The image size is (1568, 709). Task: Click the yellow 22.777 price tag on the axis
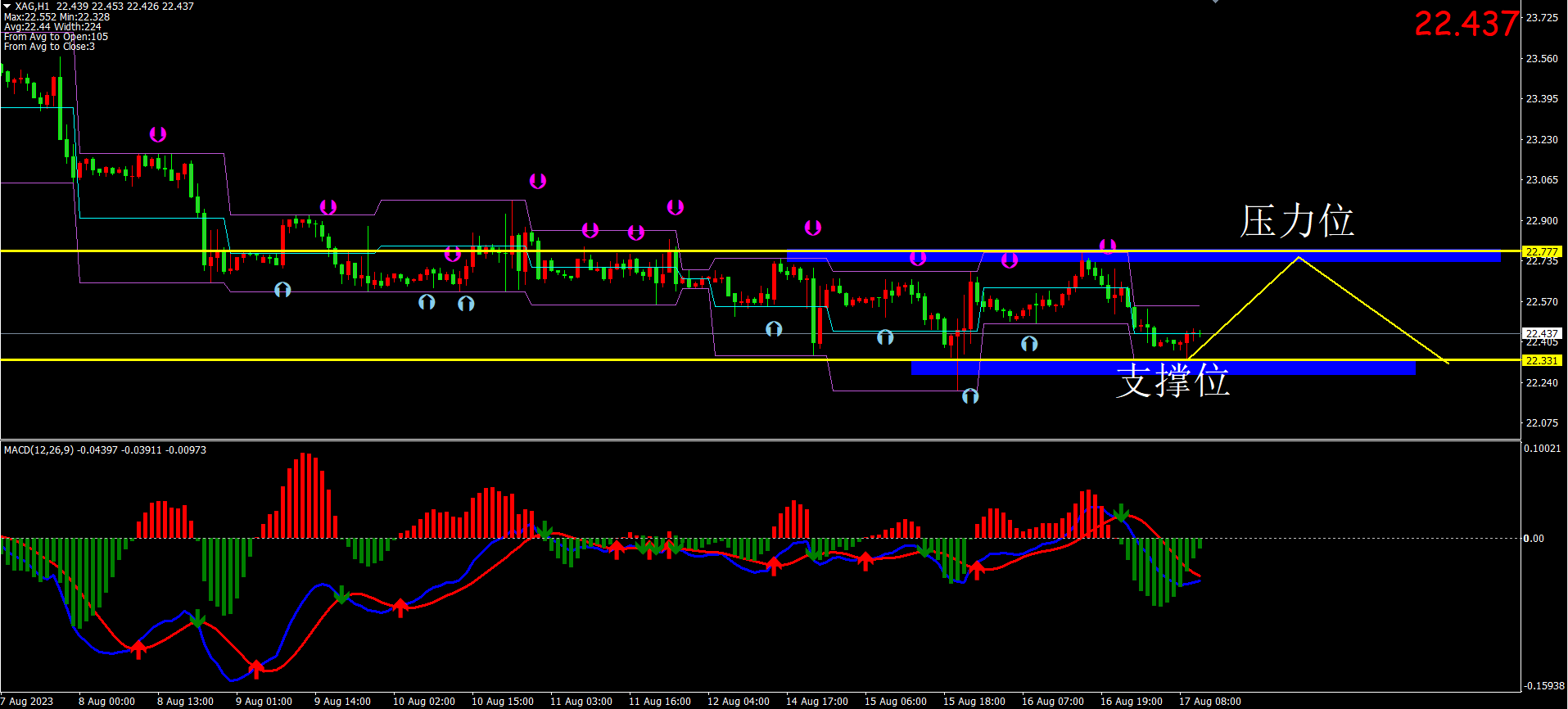click(1541, 251)
